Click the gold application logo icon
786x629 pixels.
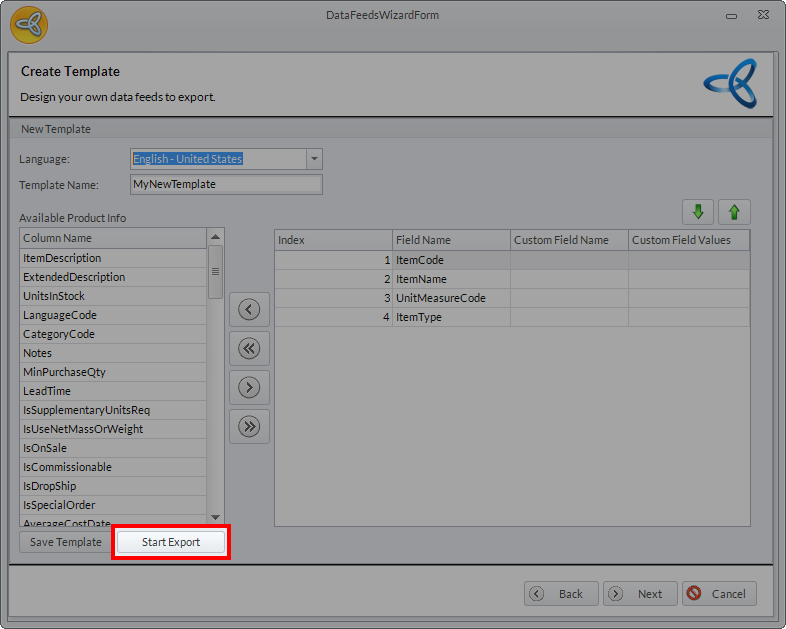29,22
